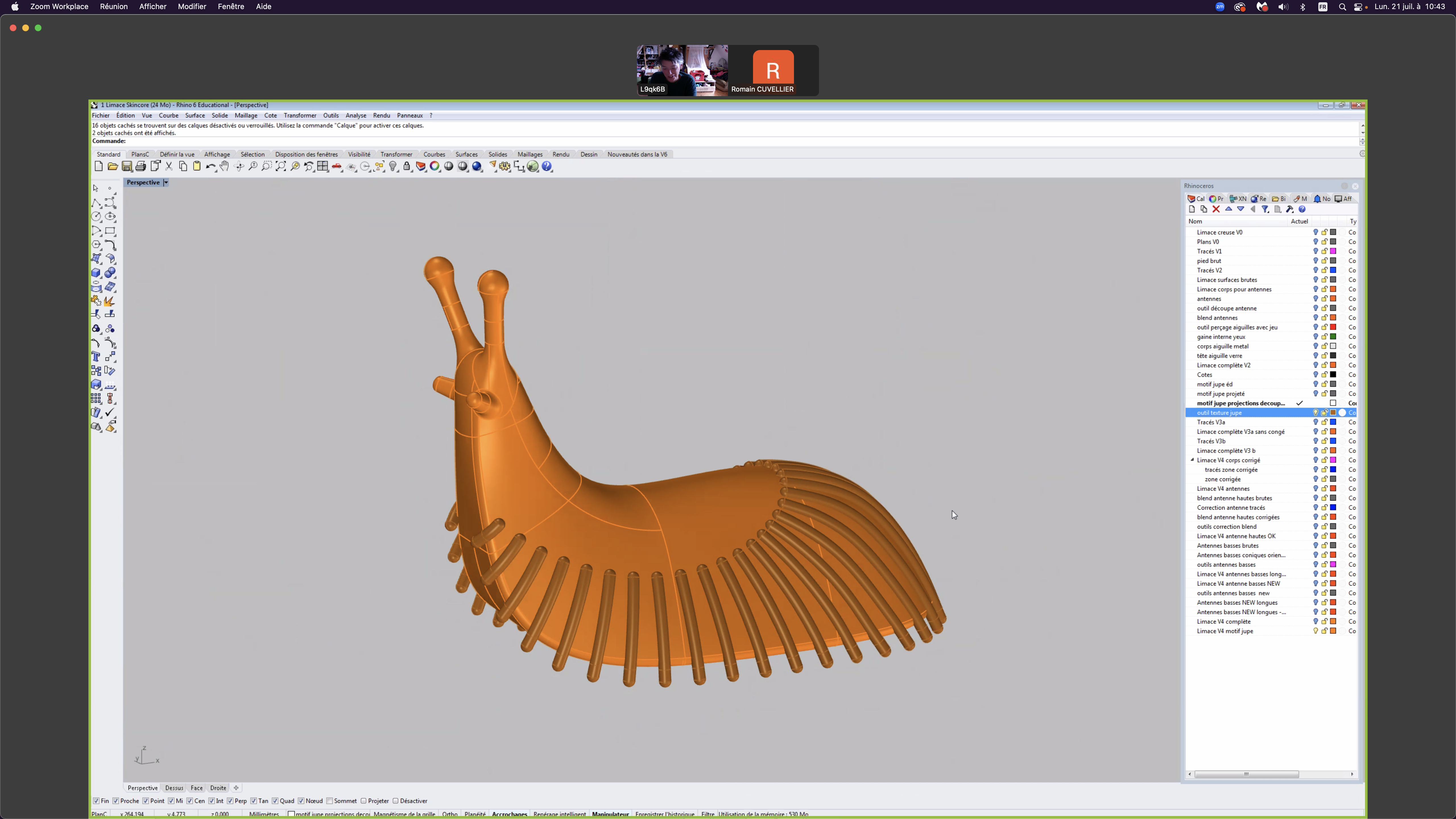Click the four-viewport layout icon
This screenshot has width=1456, height=819.
(x=323, y=166)
